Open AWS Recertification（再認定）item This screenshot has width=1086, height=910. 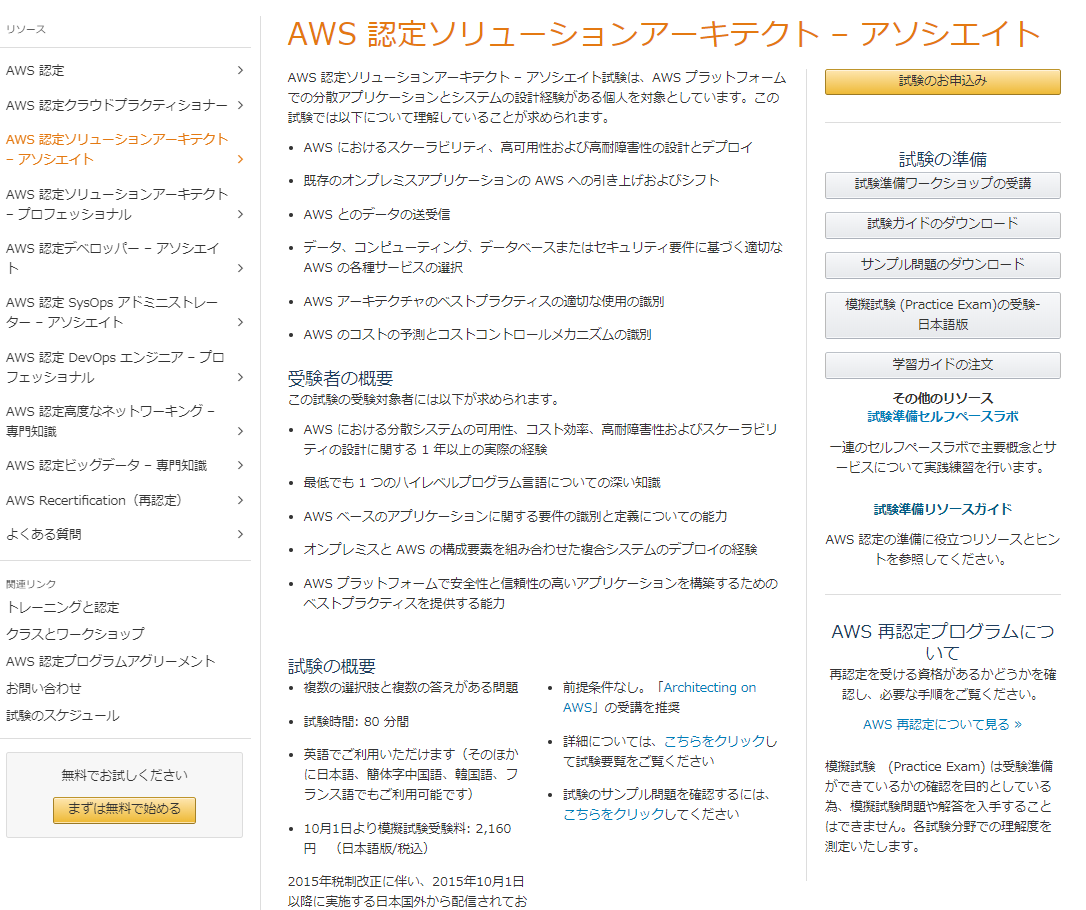pos(94,500)
